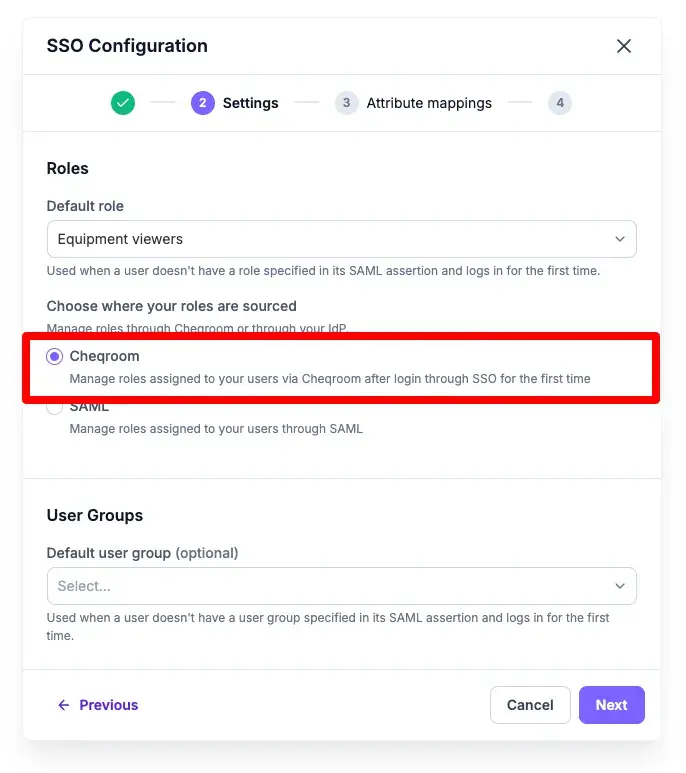The image size is (686, 773).
Task: Click the Cheqroom option label
Action: tap(104, 356)
